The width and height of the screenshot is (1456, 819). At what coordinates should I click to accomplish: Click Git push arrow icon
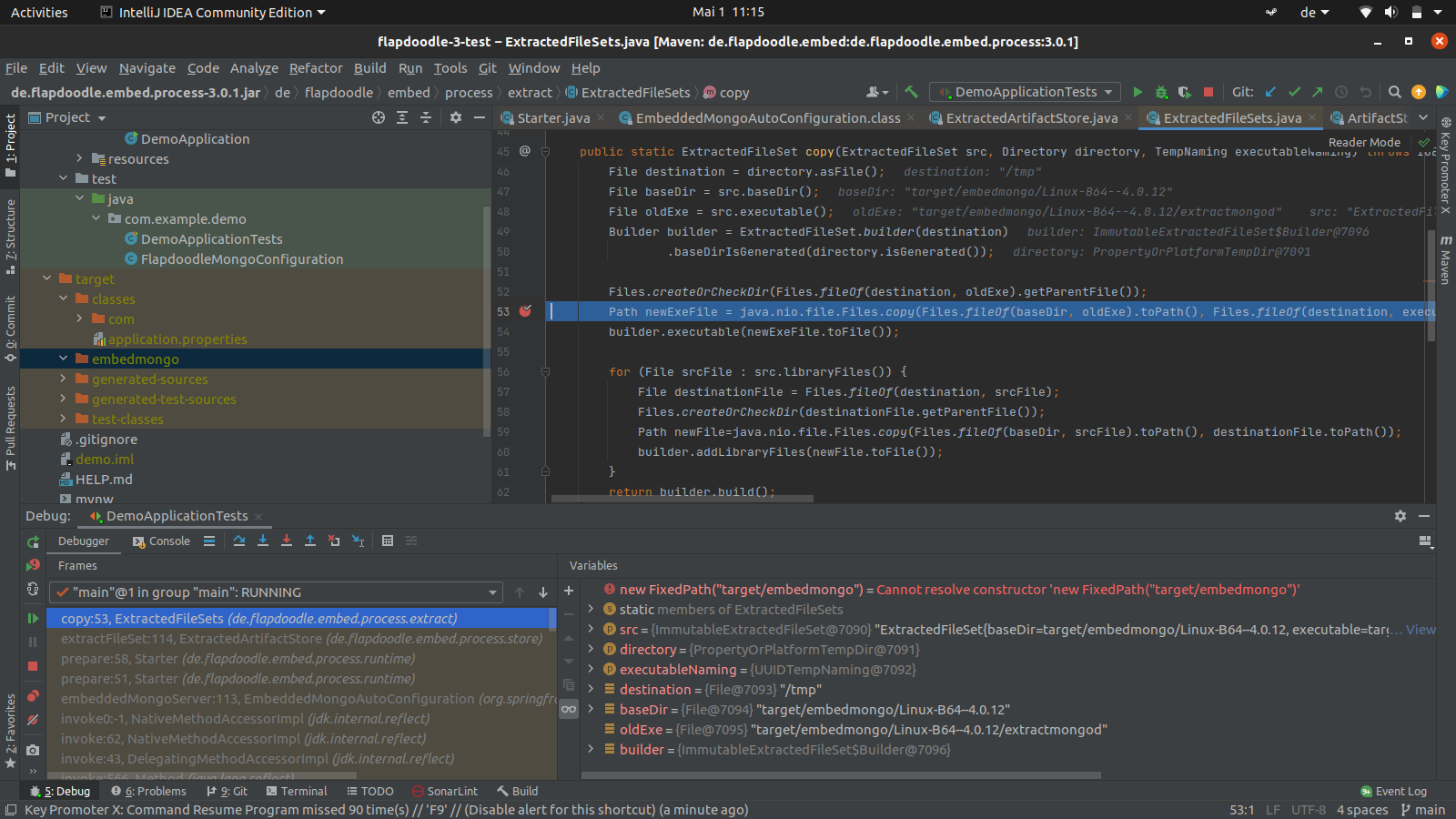[1317, 92]
